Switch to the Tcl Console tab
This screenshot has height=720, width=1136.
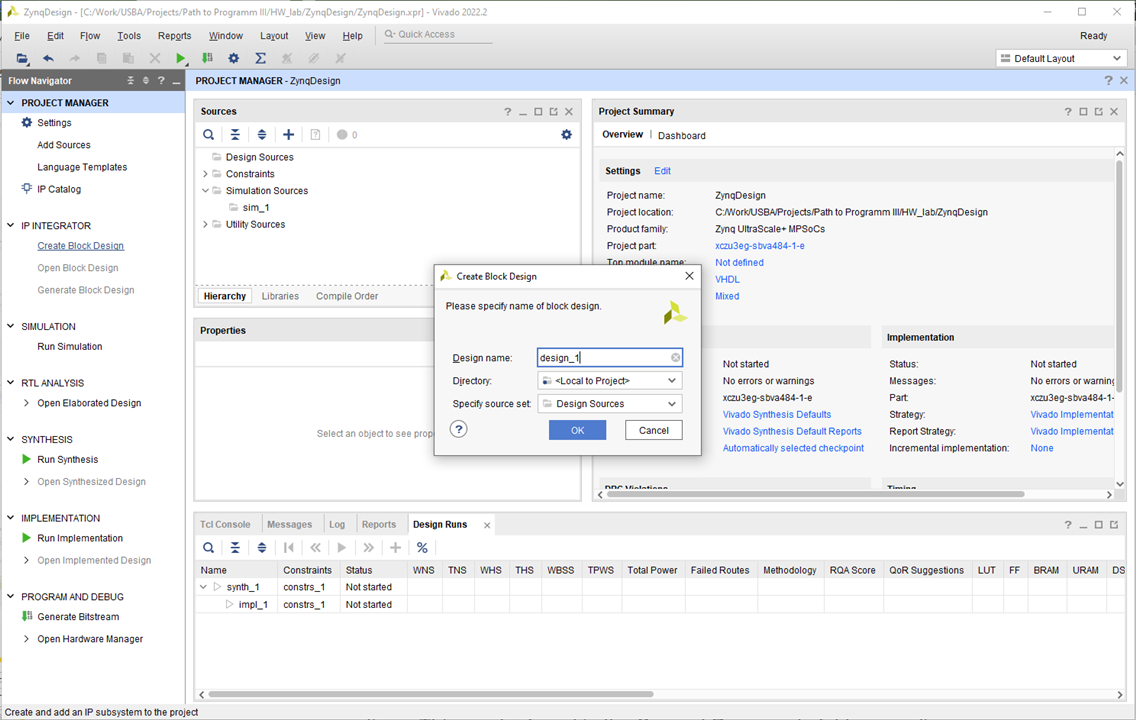[225, 524]
